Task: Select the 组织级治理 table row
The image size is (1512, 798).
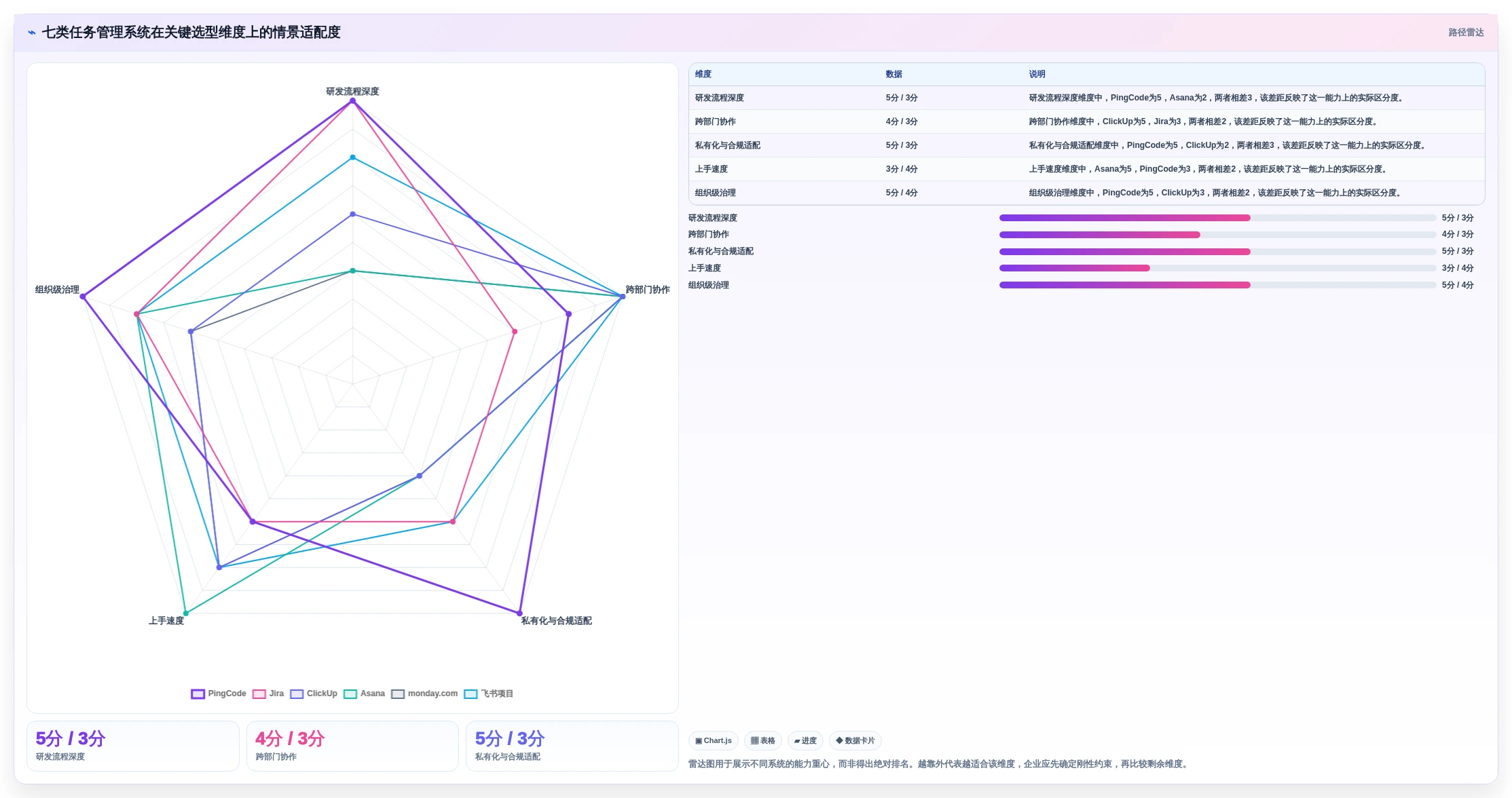Action: (x=1086, y=193)
